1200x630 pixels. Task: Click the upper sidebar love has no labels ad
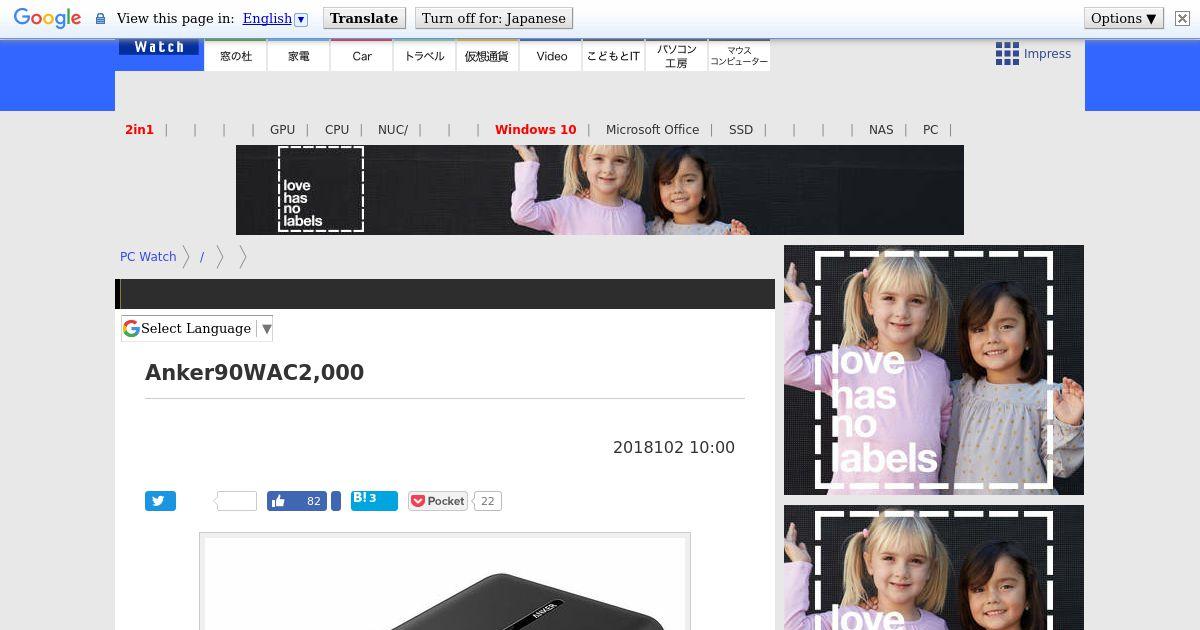tap(934, 370)
